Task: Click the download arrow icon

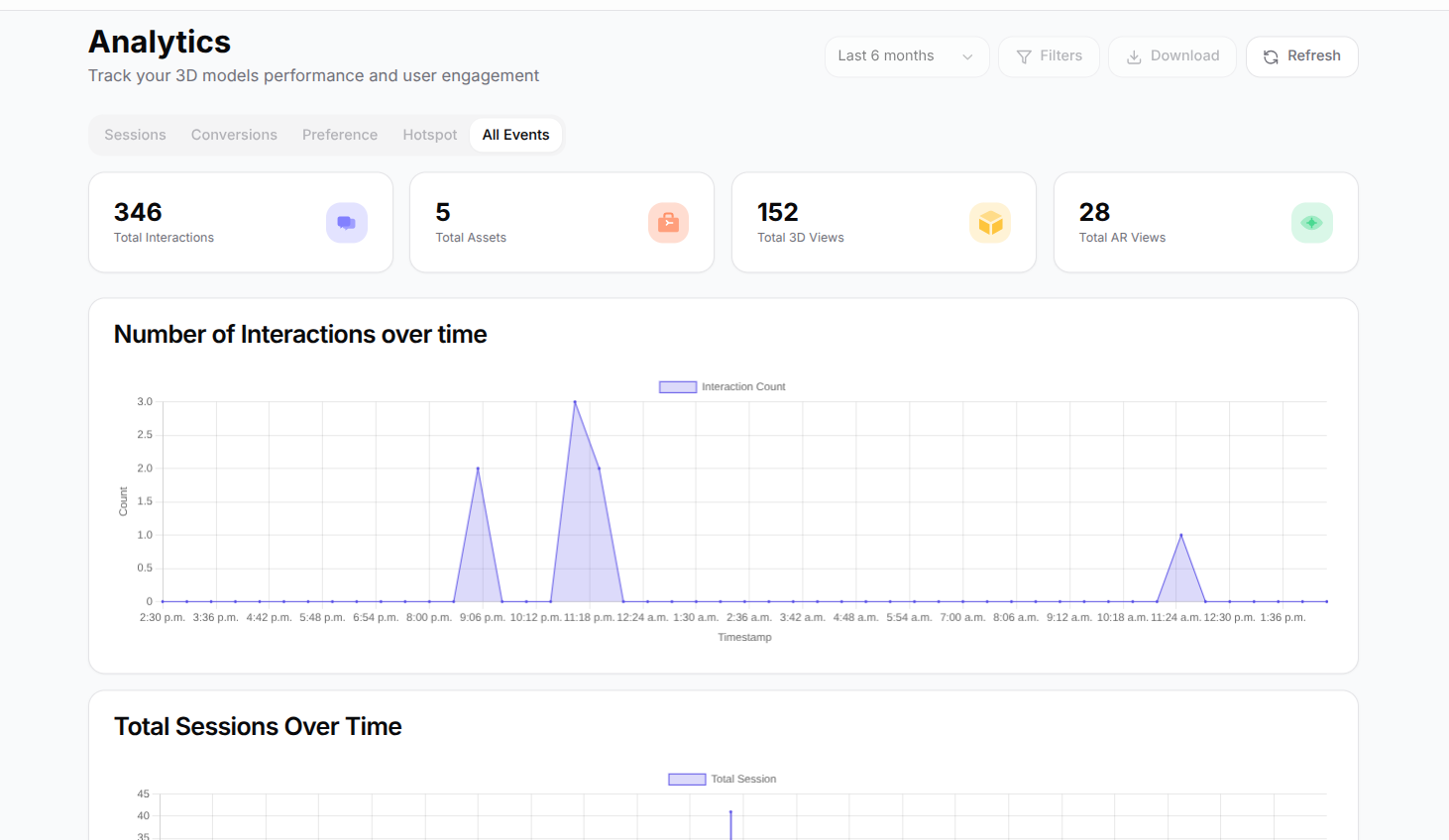Action: [x=1134, y=56]
